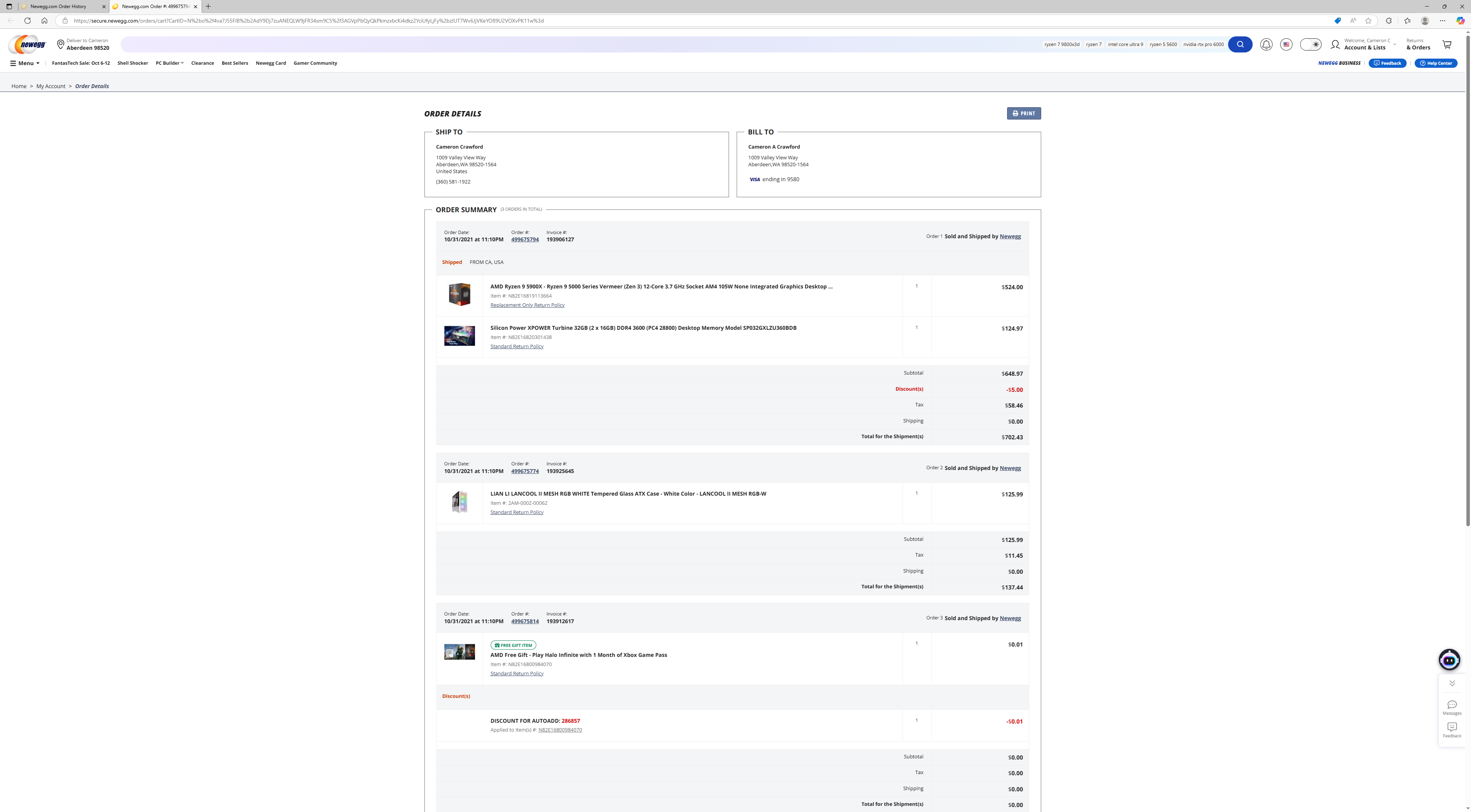Open the notifications bell icon
1471x812 pixels.
pos(1266,44)
